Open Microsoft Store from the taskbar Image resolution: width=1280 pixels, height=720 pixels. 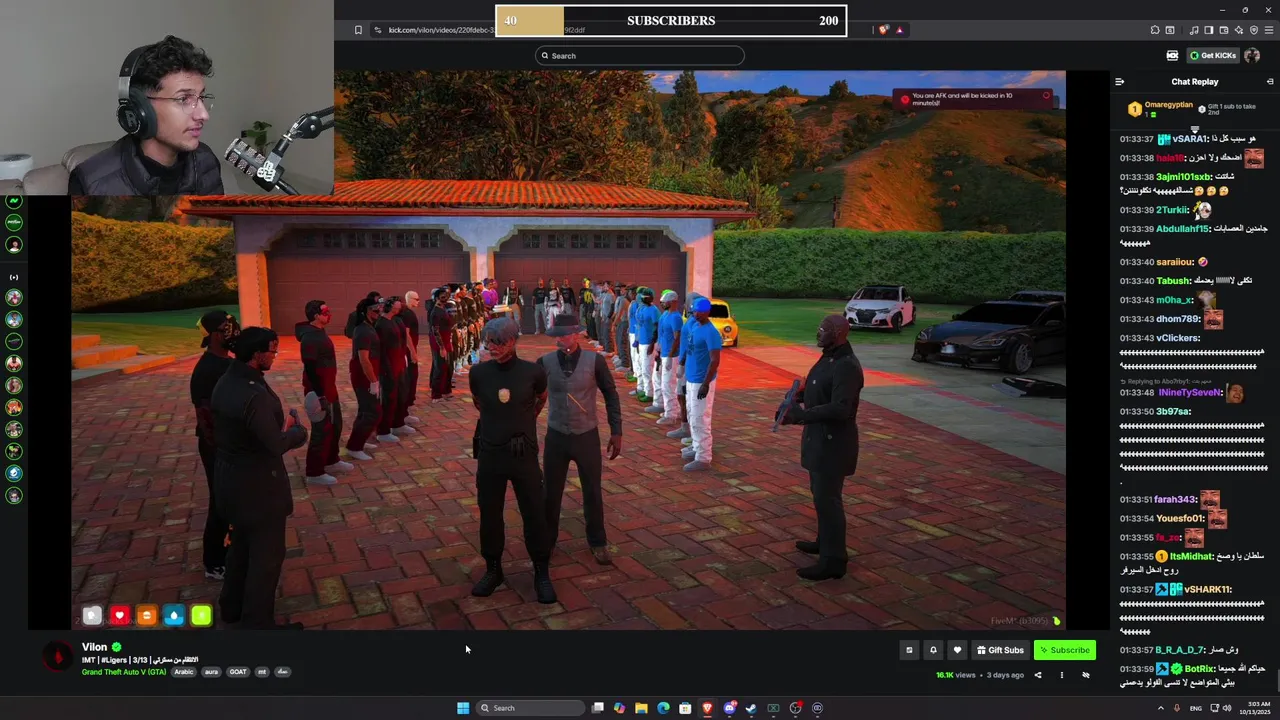click(x=685, y=708)
